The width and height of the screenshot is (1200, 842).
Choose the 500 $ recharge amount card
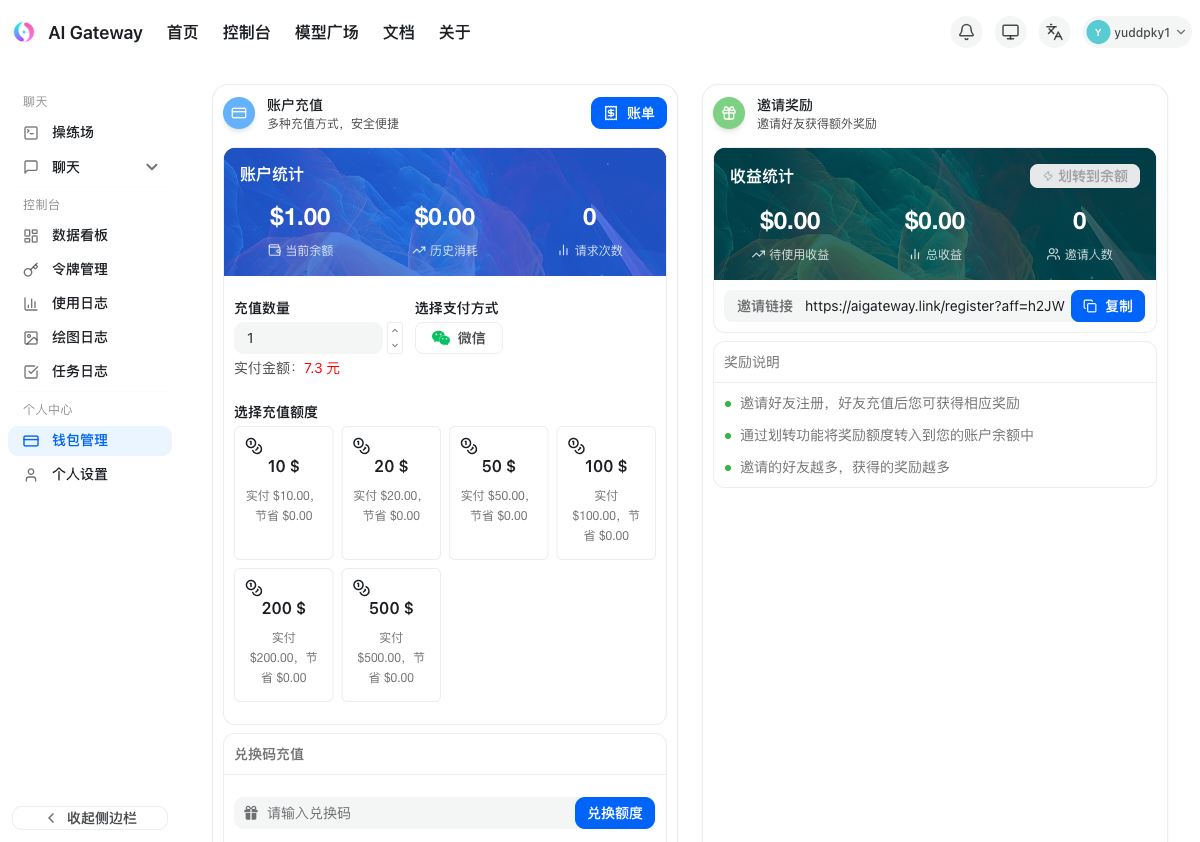[x=391, y=635]
